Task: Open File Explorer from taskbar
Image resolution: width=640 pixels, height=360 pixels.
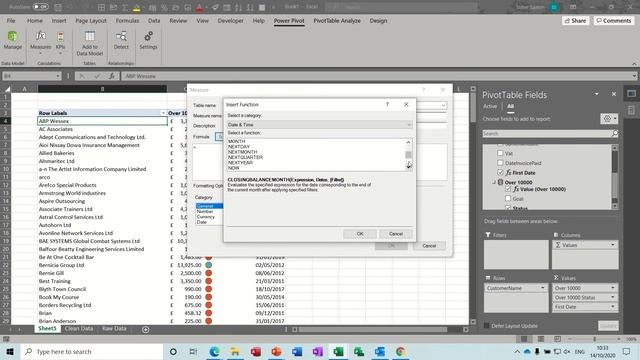Action: (x=235, y=351)
